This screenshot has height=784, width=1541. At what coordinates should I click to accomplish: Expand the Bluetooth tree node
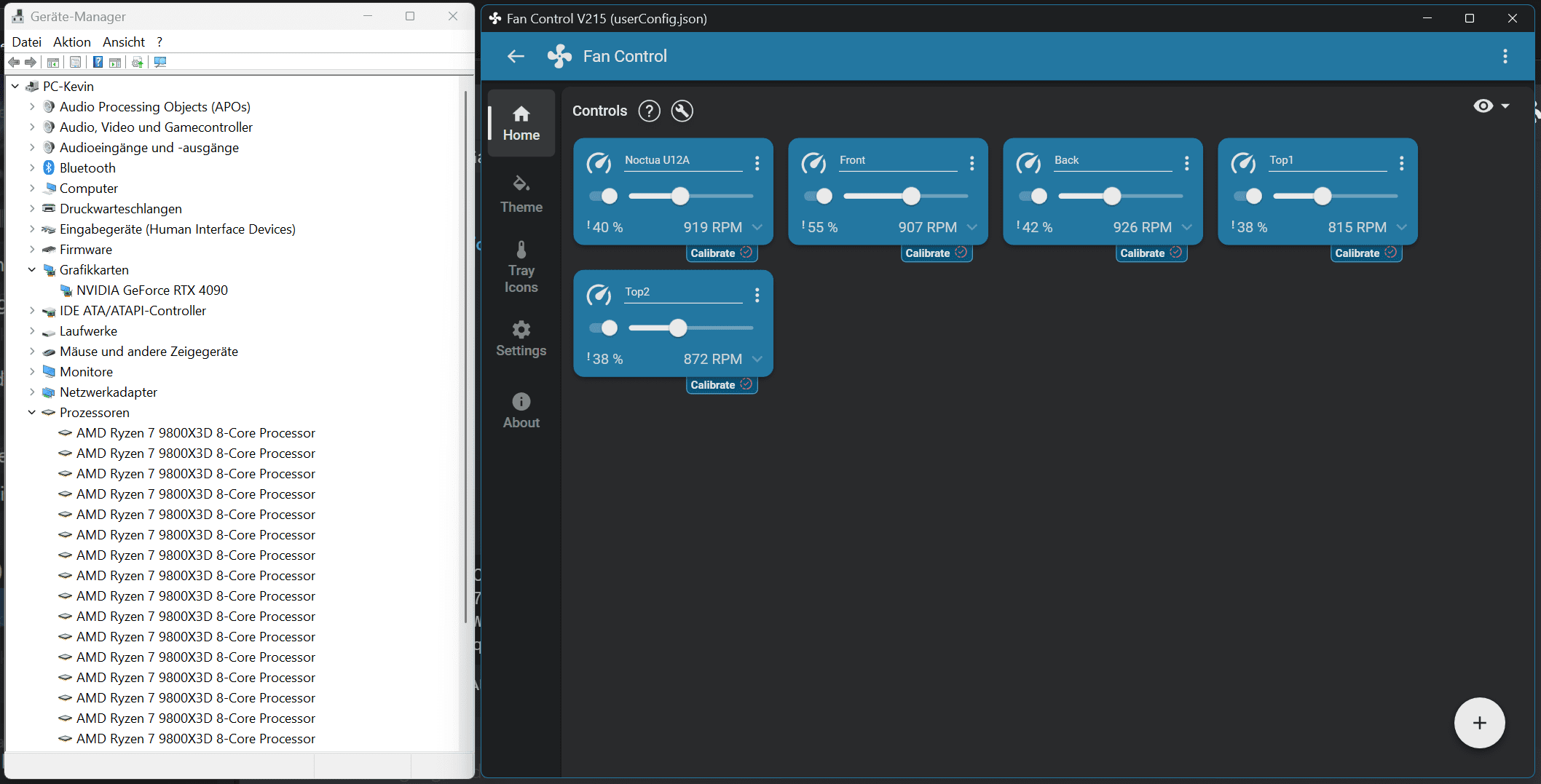31,167
